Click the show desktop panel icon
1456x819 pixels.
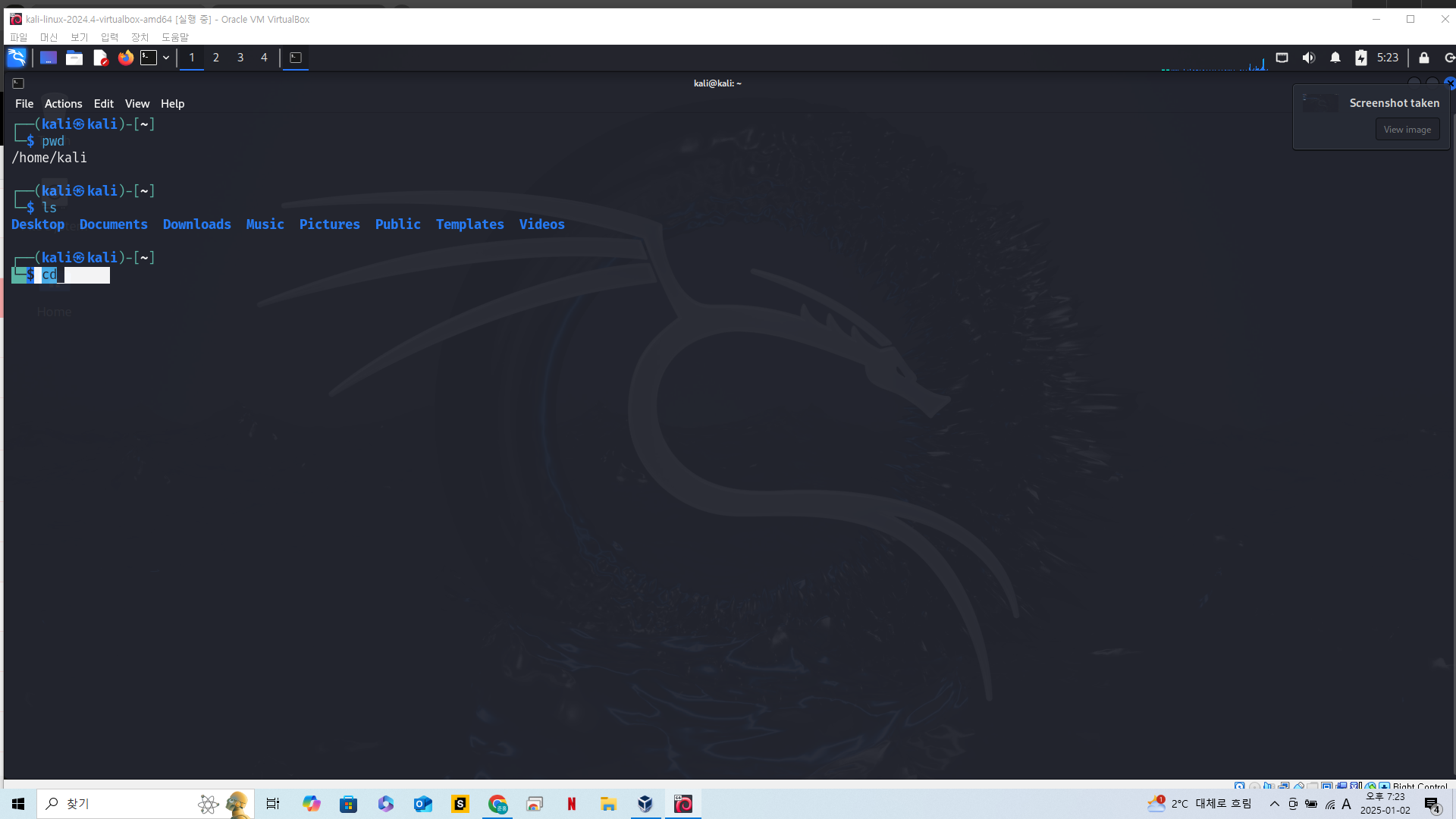pos(49,58)
